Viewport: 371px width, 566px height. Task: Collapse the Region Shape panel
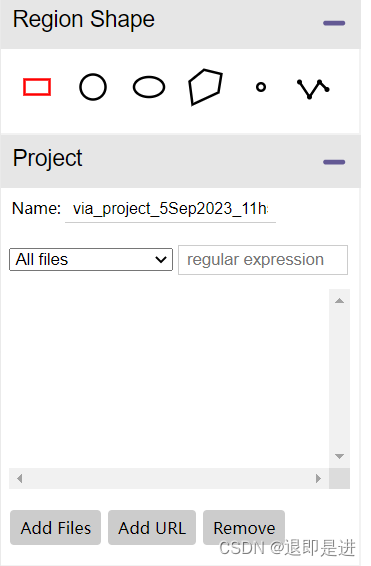pos(334,23)
